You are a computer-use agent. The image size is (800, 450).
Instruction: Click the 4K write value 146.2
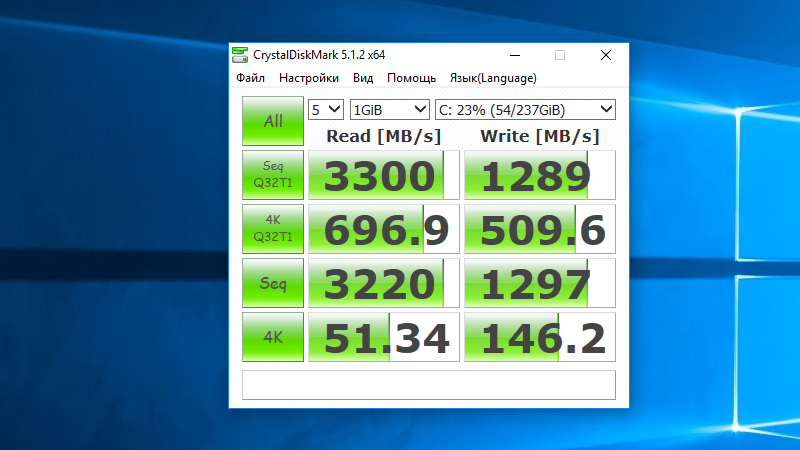coord(540,337)
